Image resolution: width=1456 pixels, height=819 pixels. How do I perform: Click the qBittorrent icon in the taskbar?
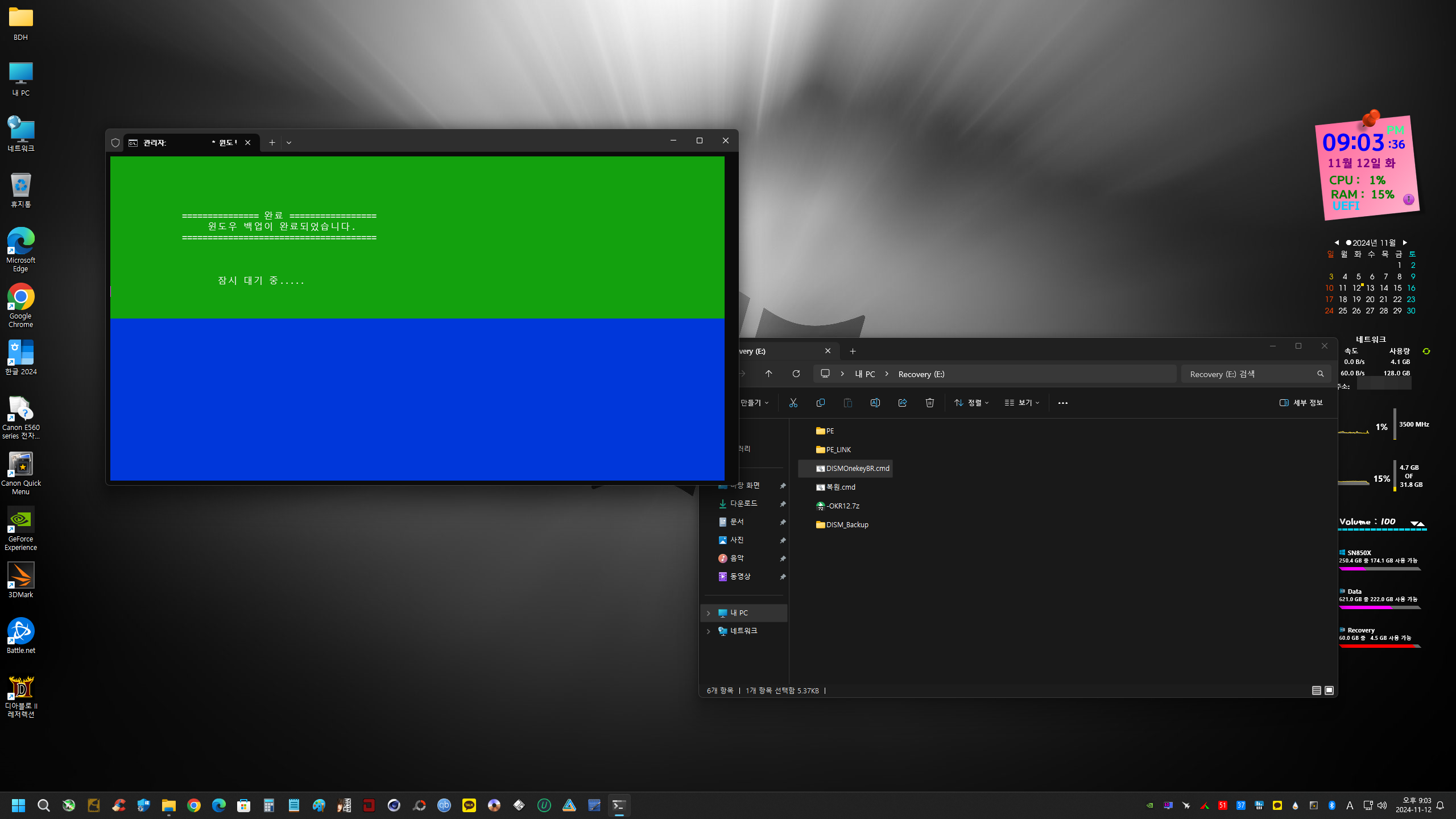[444, 805]
